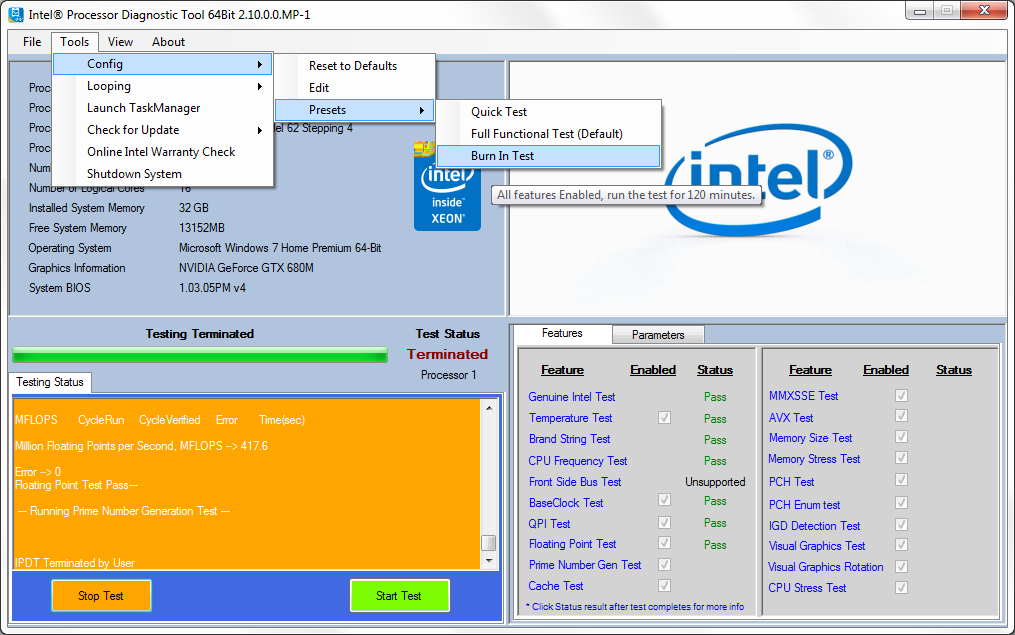This screenshot has height=635, width=1015.
Task: Toggle the Memory Size Test checkbox
Action: tap(901, 437)
